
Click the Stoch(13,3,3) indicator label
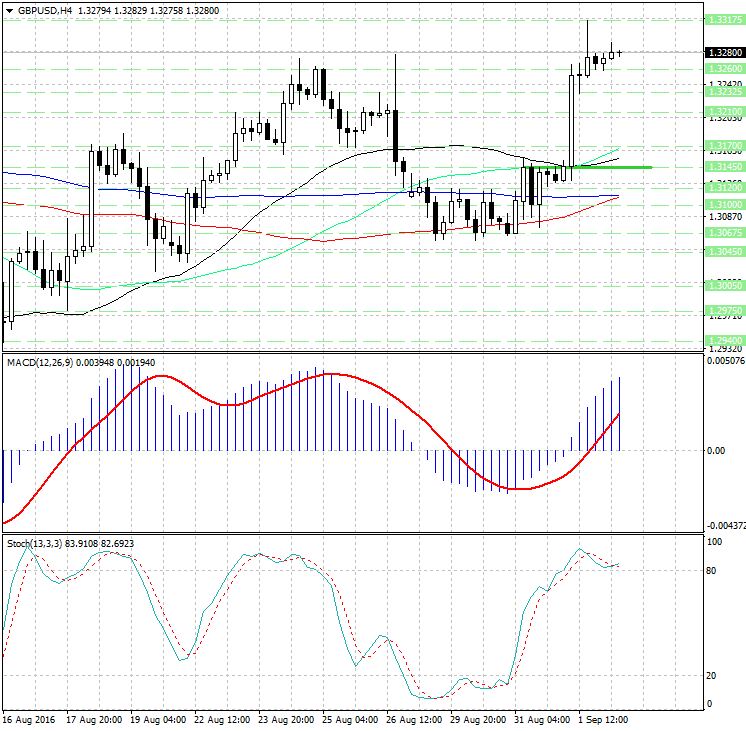34,543
